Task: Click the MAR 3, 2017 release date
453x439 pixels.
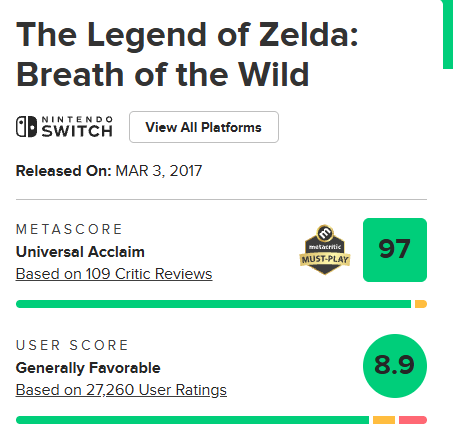Action: [159, 171]
